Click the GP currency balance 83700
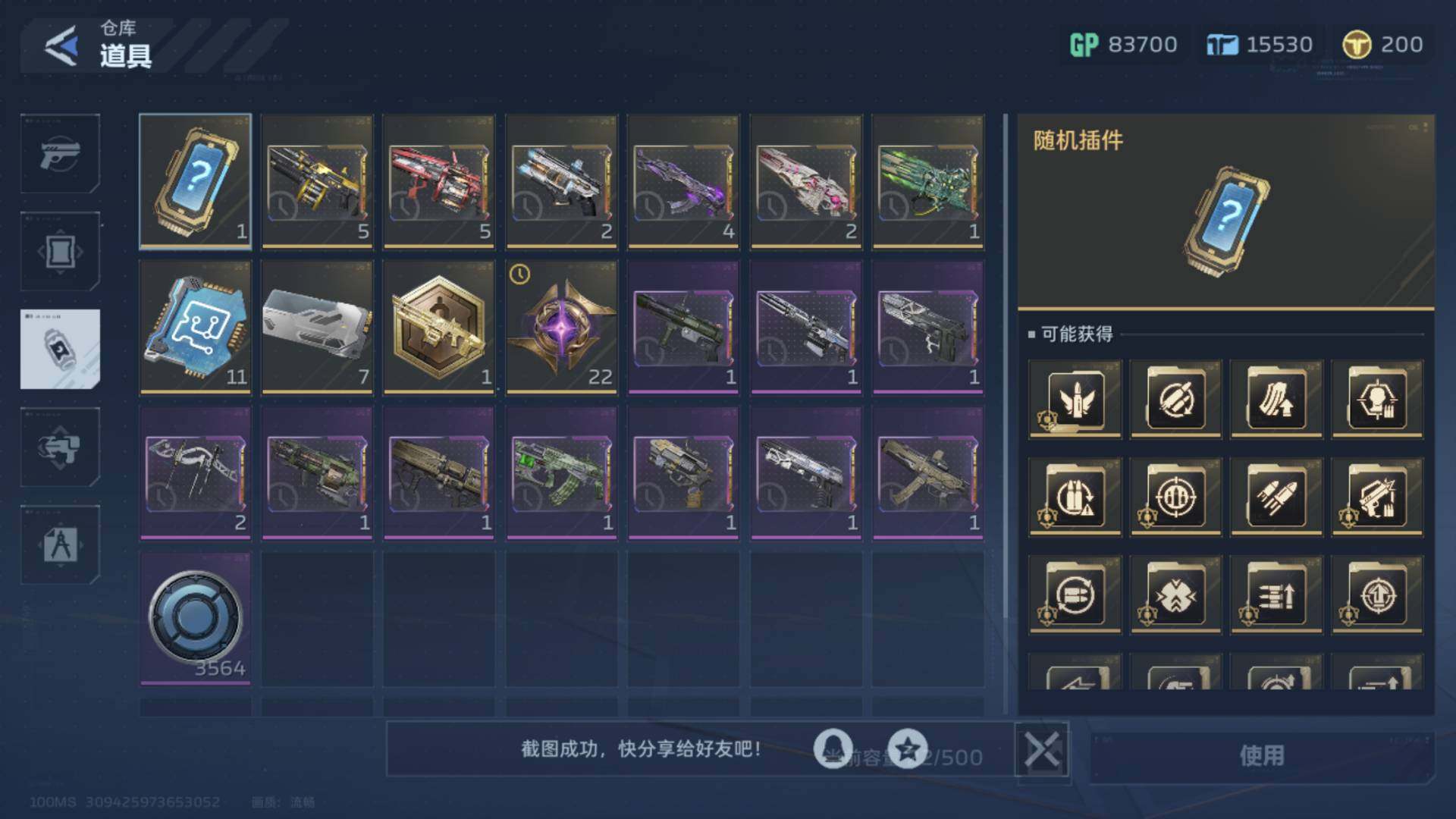Screen dimensions: 1456x819 tap(1123, 45)
